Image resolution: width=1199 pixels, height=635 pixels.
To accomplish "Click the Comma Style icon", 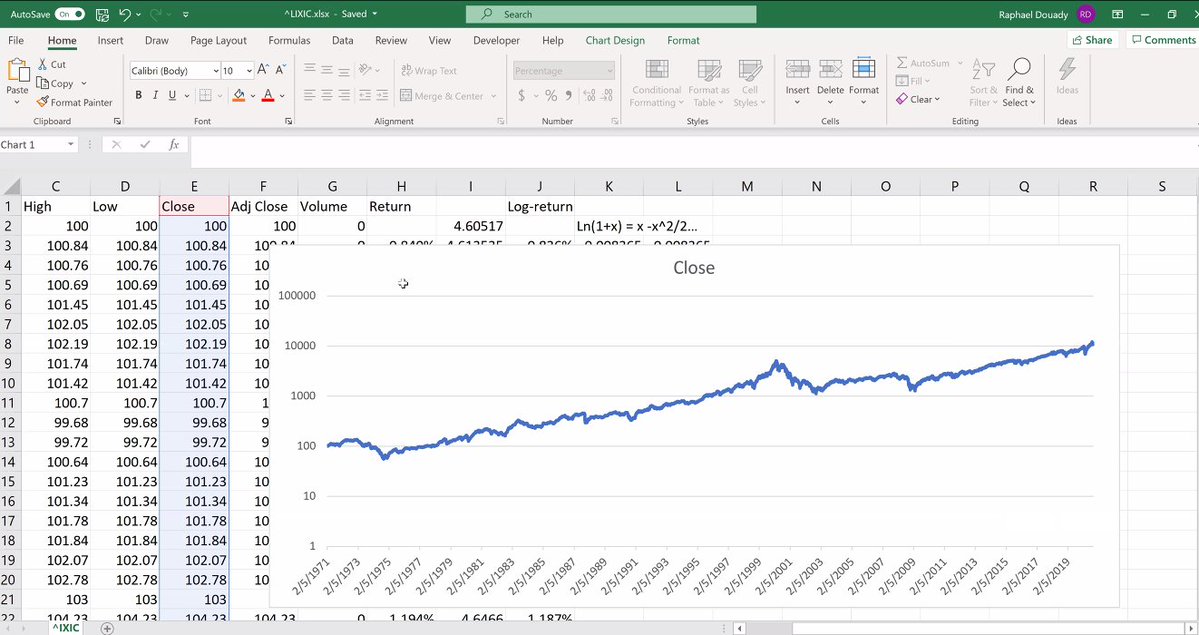I will 568,96.
